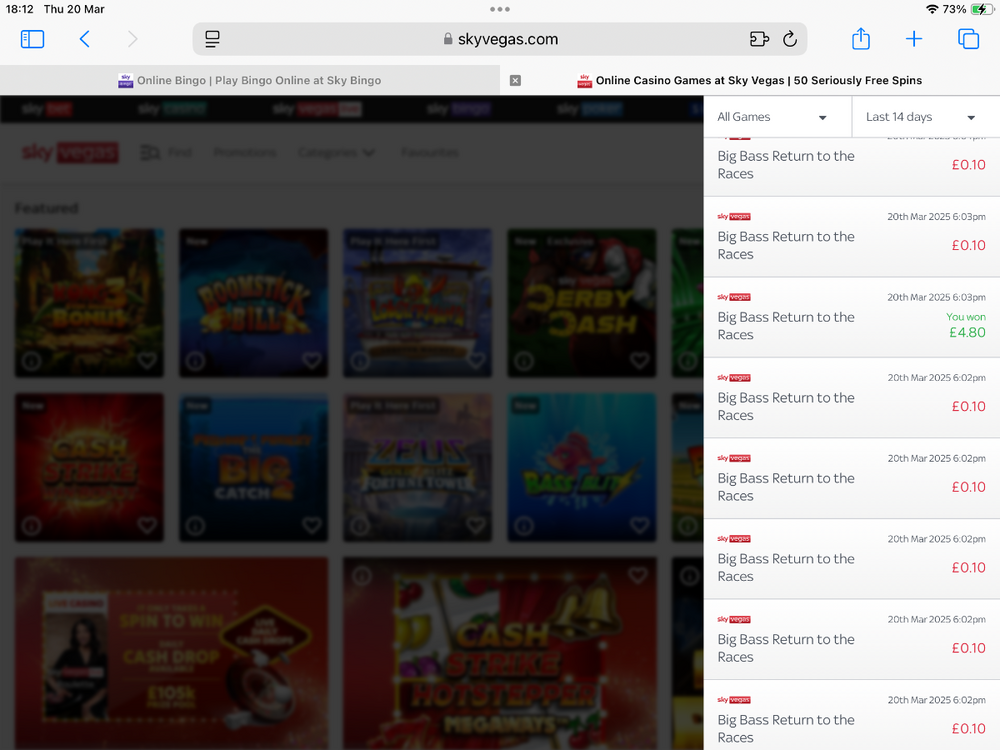Screen dimensions: 1000x750
Task: Tap the skyvegas.com address bar
Action: coord(500,39)
